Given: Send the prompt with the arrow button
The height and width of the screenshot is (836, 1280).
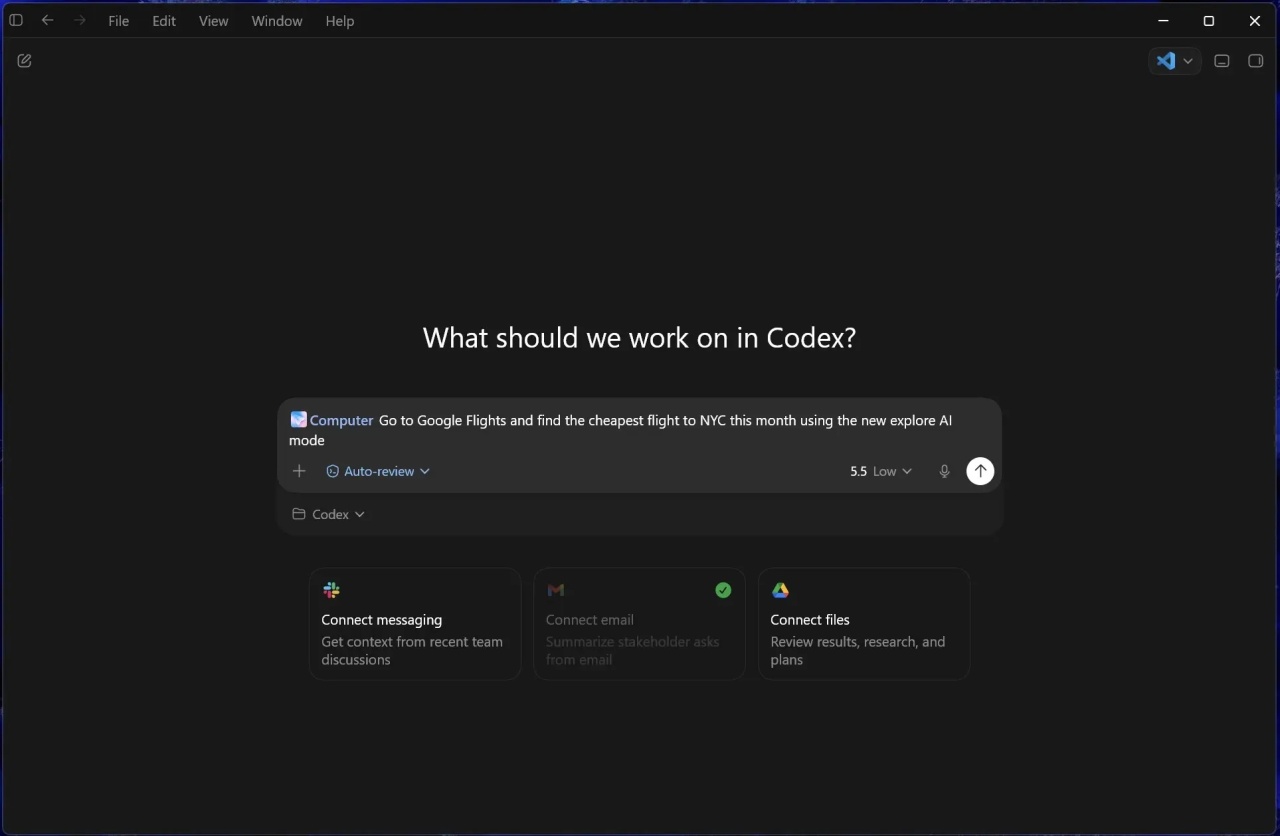Looking at the screenshot, I should pos(980,471).
